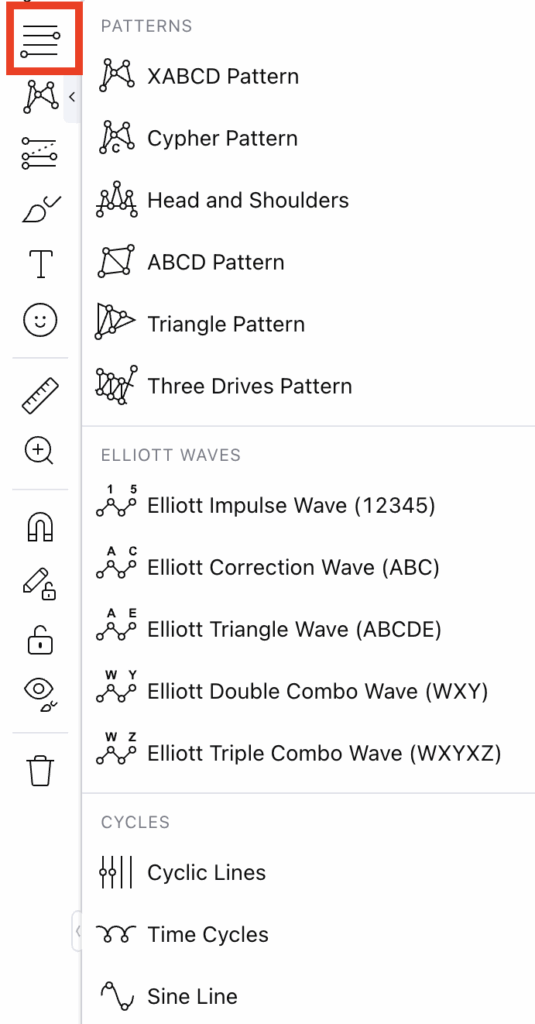Toggle hide all drawings eye icon
Viewport: 535px width, 1024px height.
tap(41, 694)
